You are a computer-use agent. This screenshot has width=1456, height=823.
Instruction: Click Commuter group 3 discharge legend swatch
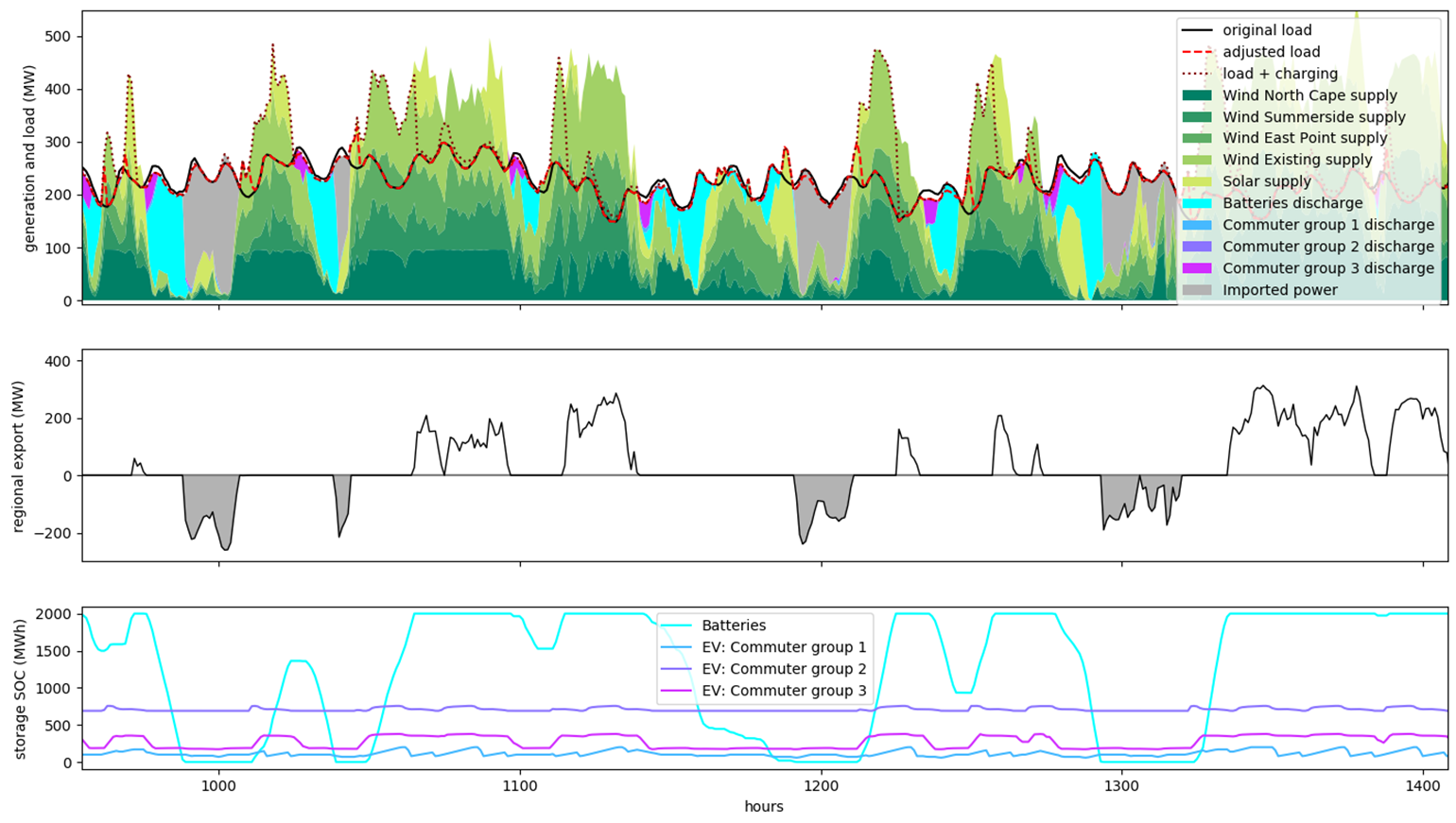pyautogui.click(x=1197, y=268)
